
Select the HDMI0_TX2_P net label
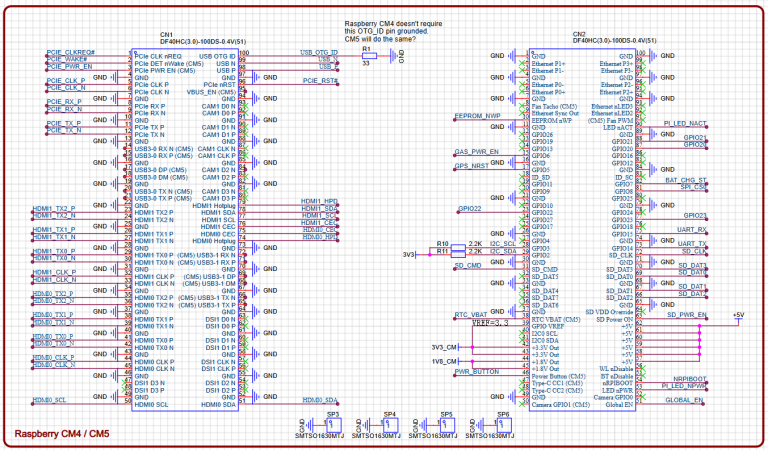[x=53, y=294]
